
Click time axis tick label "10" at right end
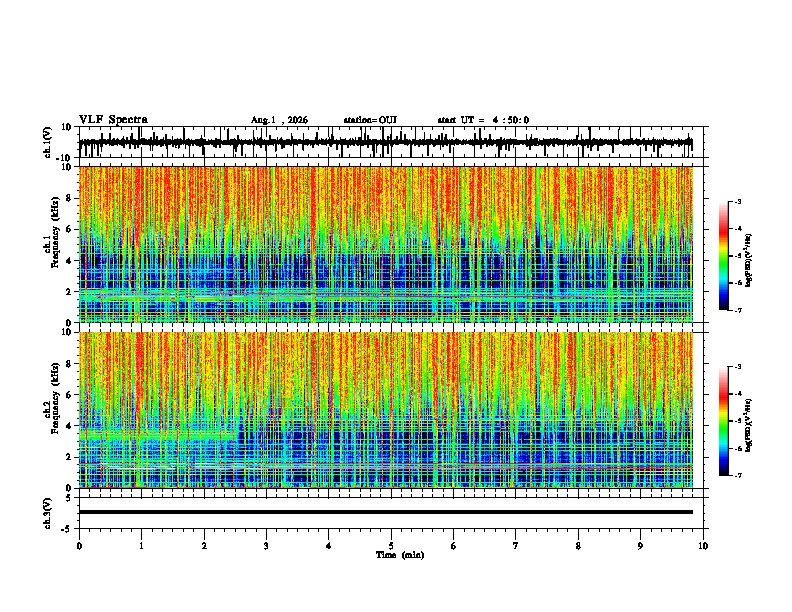(x=703, y=546)
